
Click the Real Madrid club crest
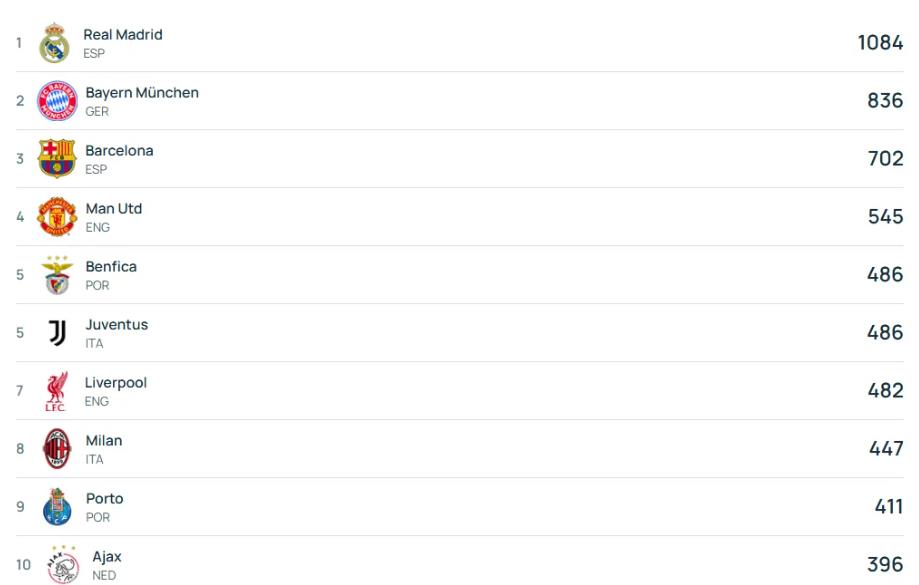click(55, 43)
